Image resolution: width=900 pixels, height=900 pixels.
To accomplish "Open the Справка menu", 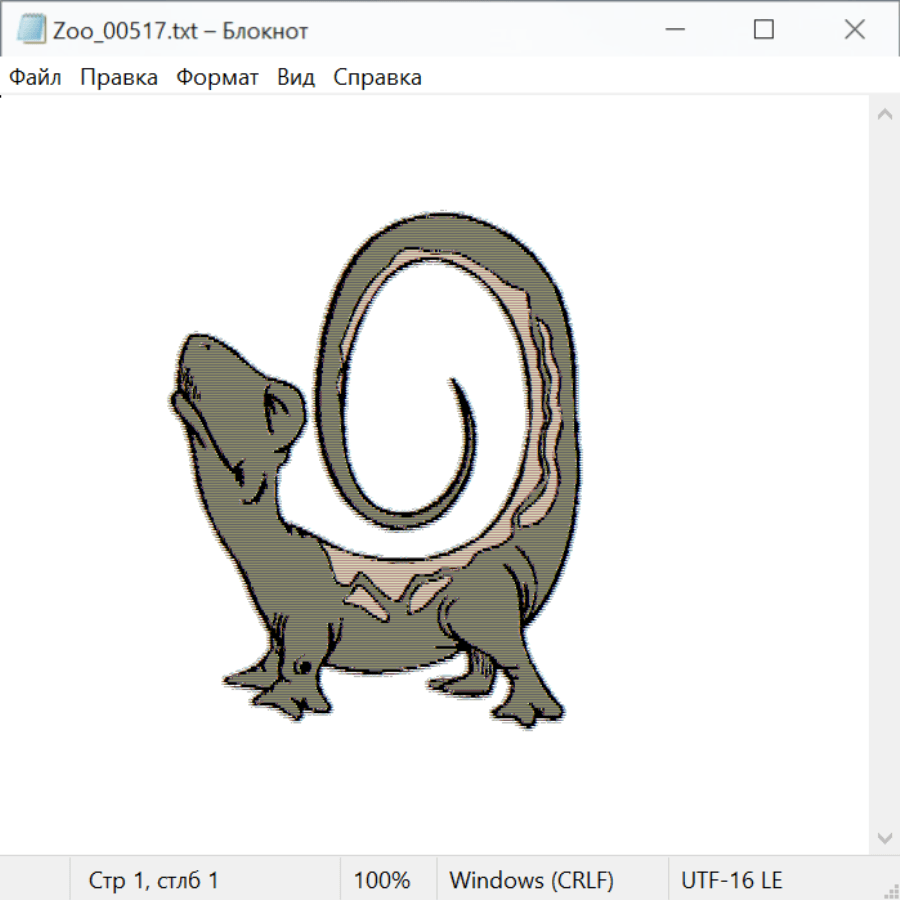I will pyautogui.click(x=377, y=78).
